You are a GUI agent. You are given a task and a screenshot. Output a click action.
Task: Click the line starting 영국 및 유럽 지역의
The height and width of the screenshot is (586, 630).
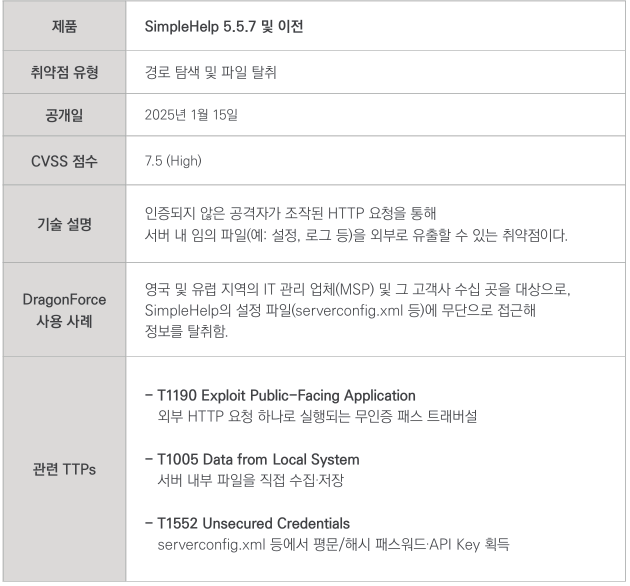tap(361, 288)
